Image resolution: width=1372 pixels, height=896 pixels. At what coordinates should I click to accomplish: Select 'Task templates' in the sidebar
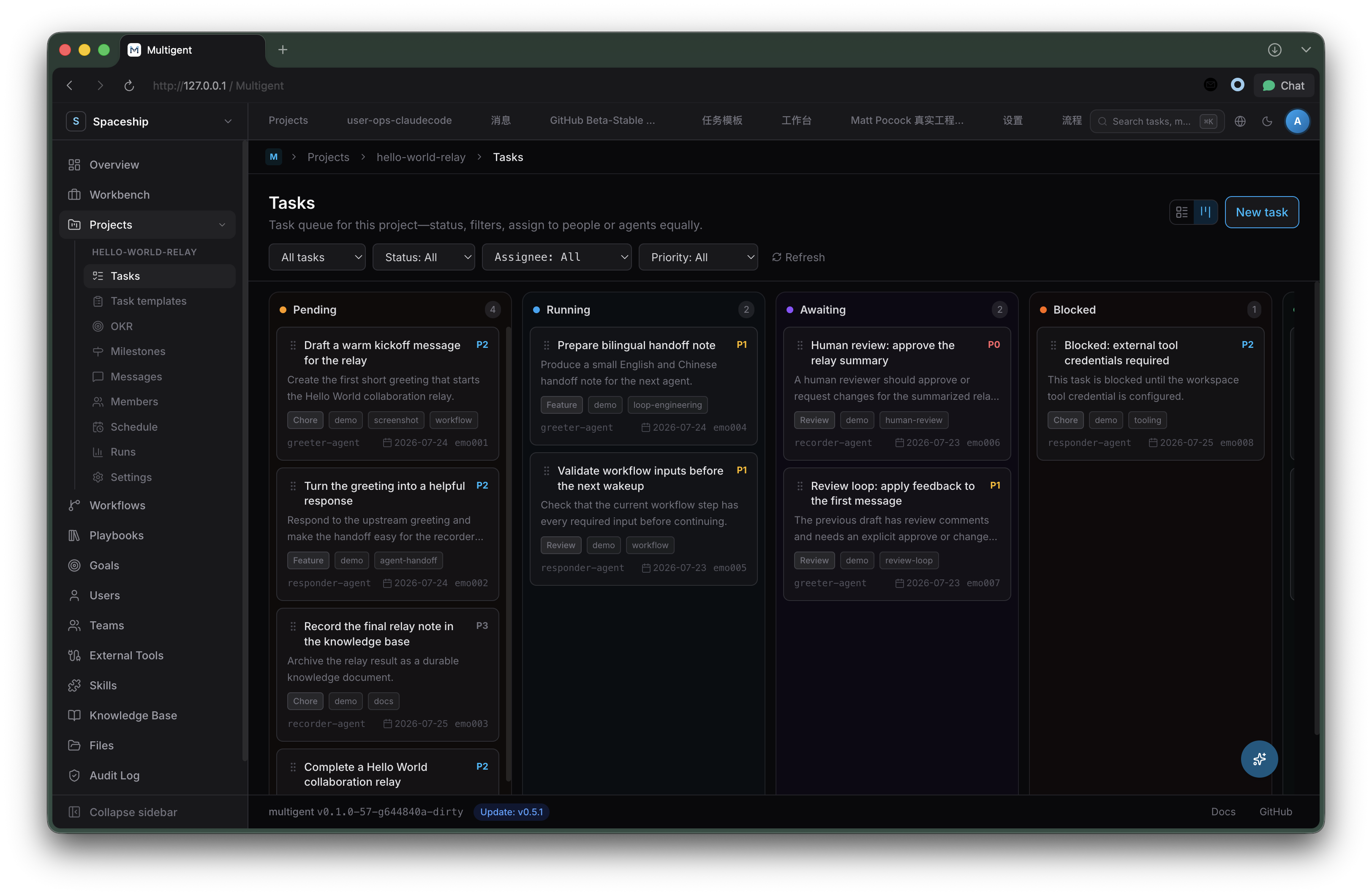click(x=148, y=301)
